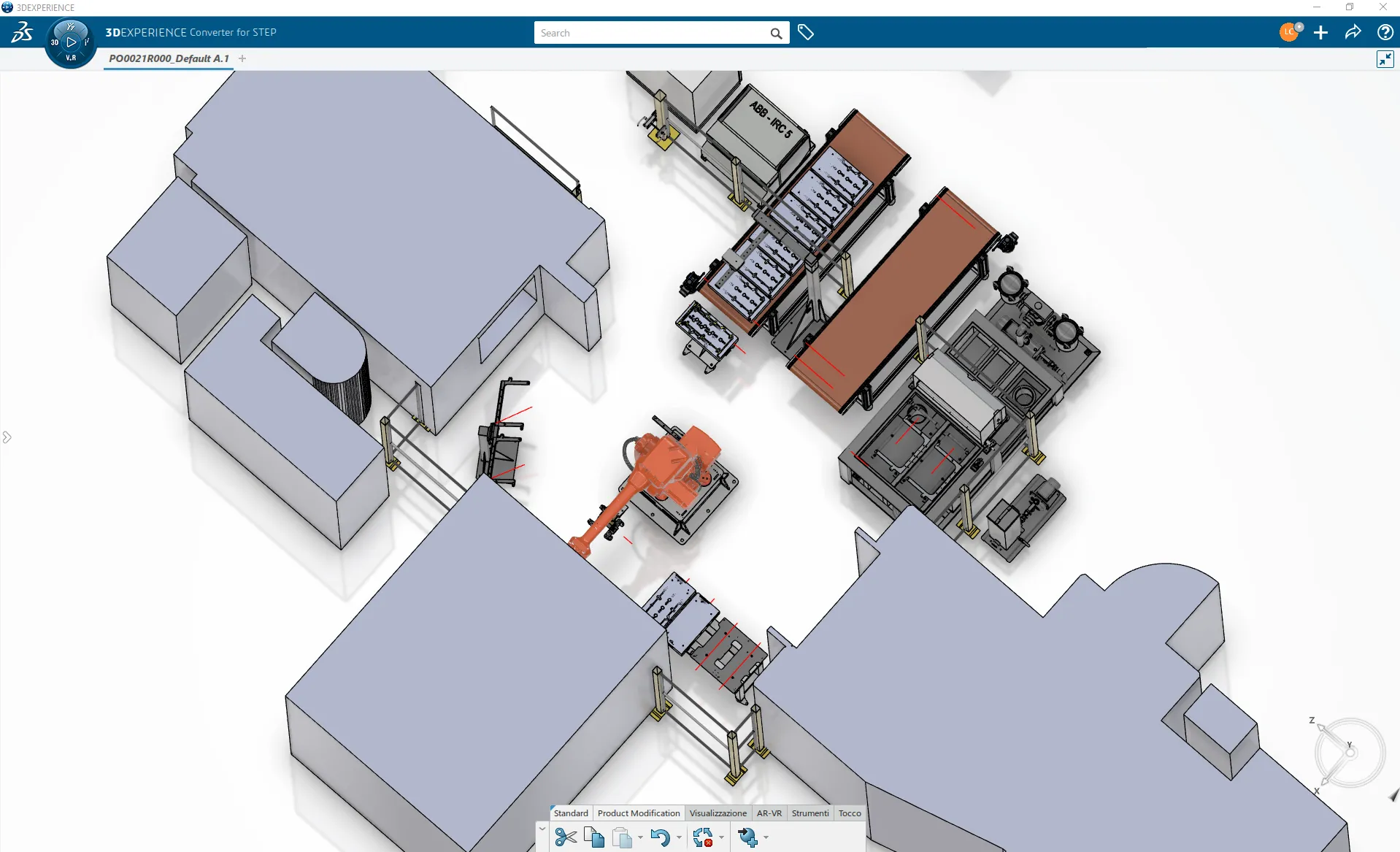Open the Strumenti ribbon tab
Screen dimensions: 1400x852
(810, 813)
